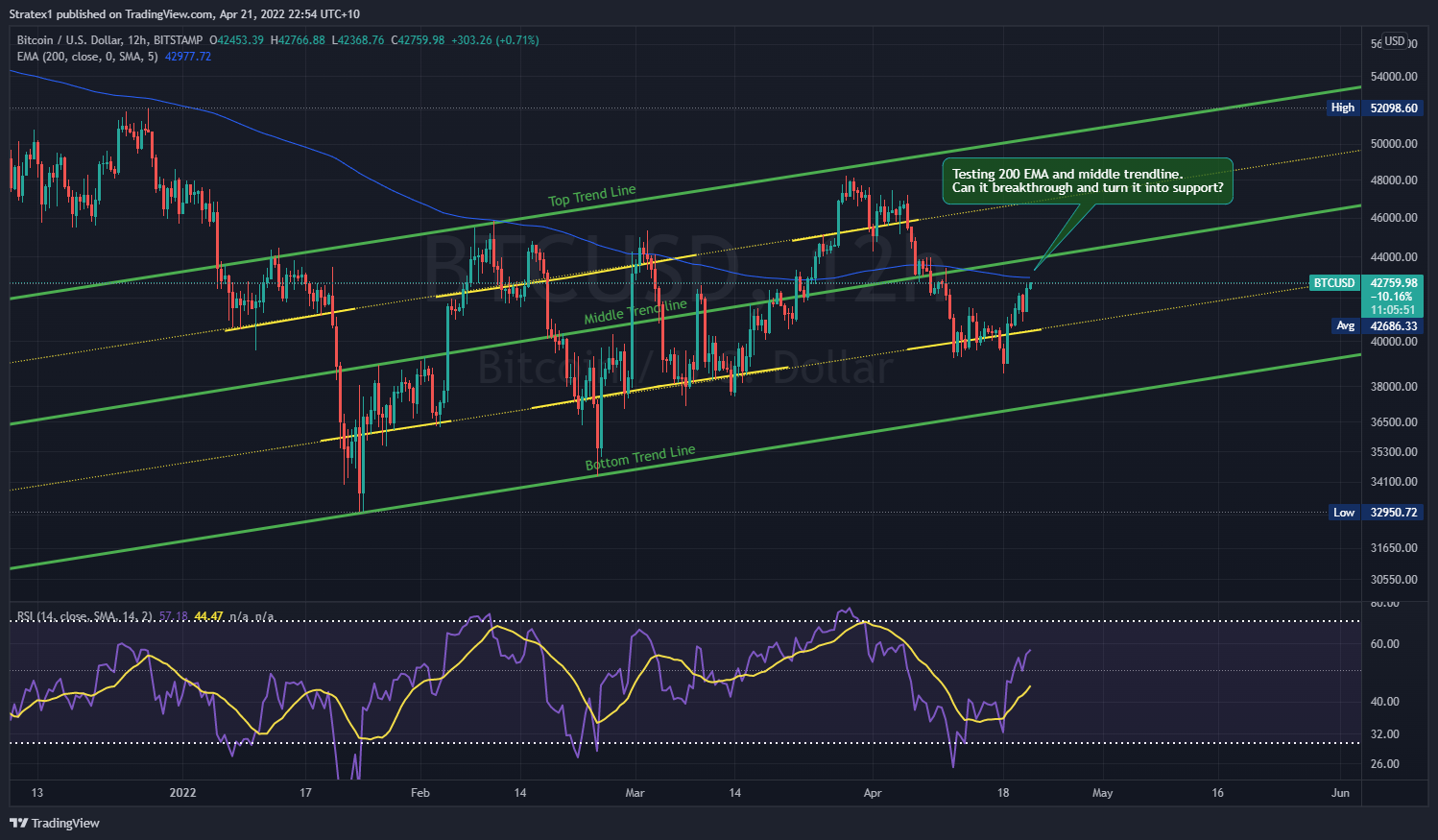Screen dimensions: 1438x840
Task: Click the Mar label on the time axis
Action: [635, 793]
